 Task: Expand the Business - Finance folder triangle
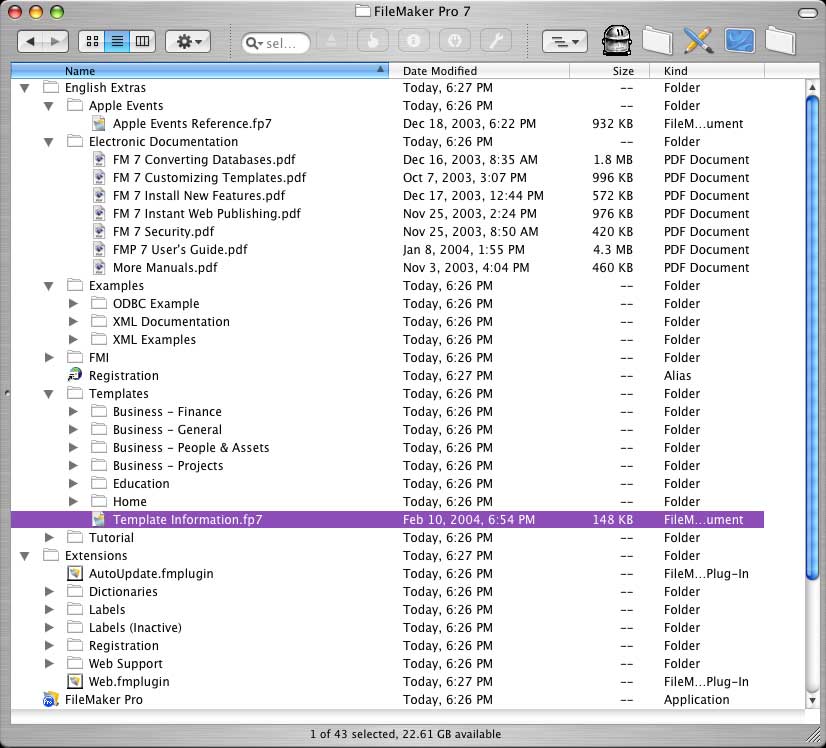pyautogui.click(x=73, y=411)
